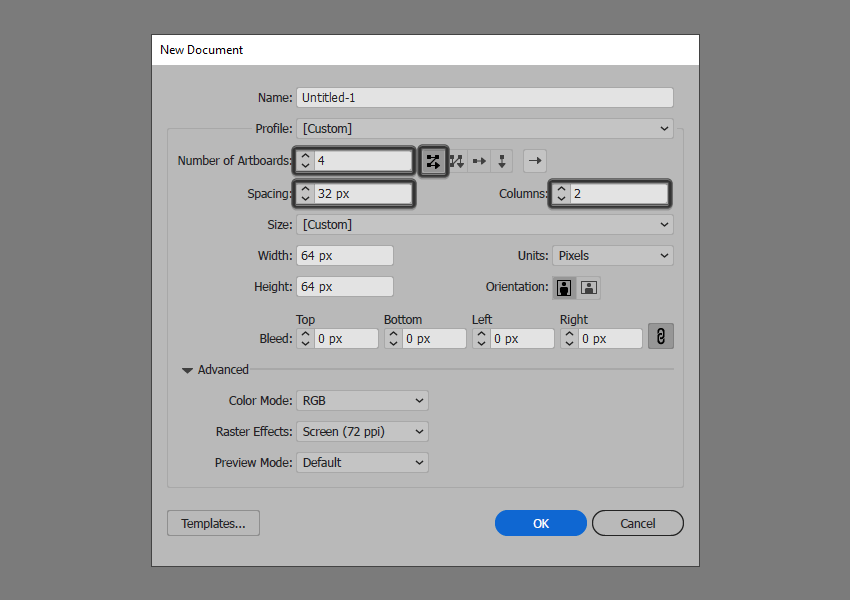Image resolution: width=850 pixels, height=600 pixels.
Task: Open the Raster Effects dropdown
Action: pyautogui.click(x=362, y=431)
